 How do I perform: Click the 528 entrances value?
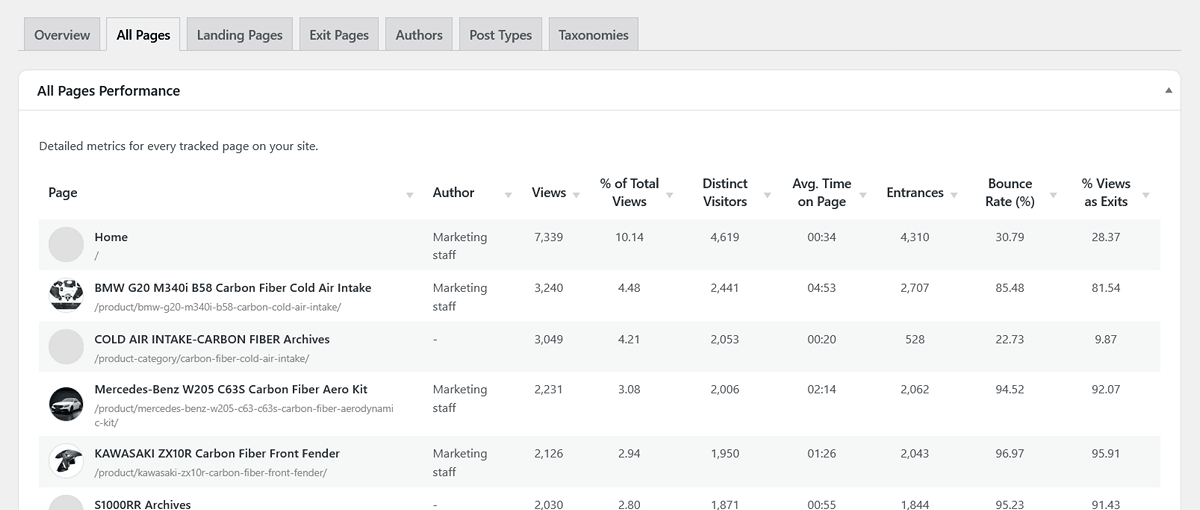(915, 339)
